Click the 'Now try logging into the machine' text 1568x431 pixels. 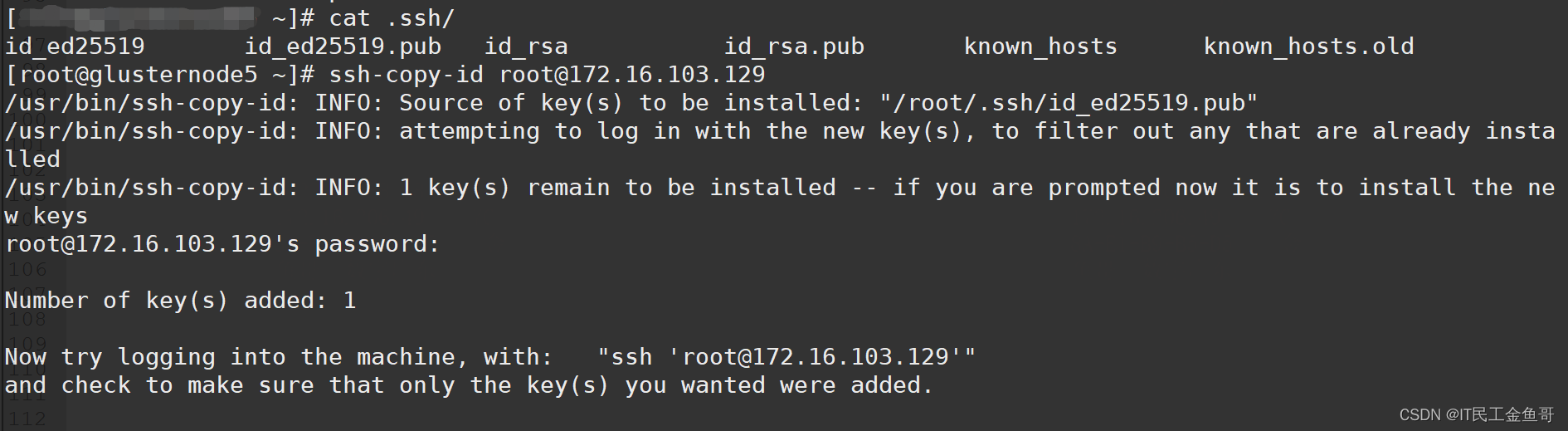279,357
